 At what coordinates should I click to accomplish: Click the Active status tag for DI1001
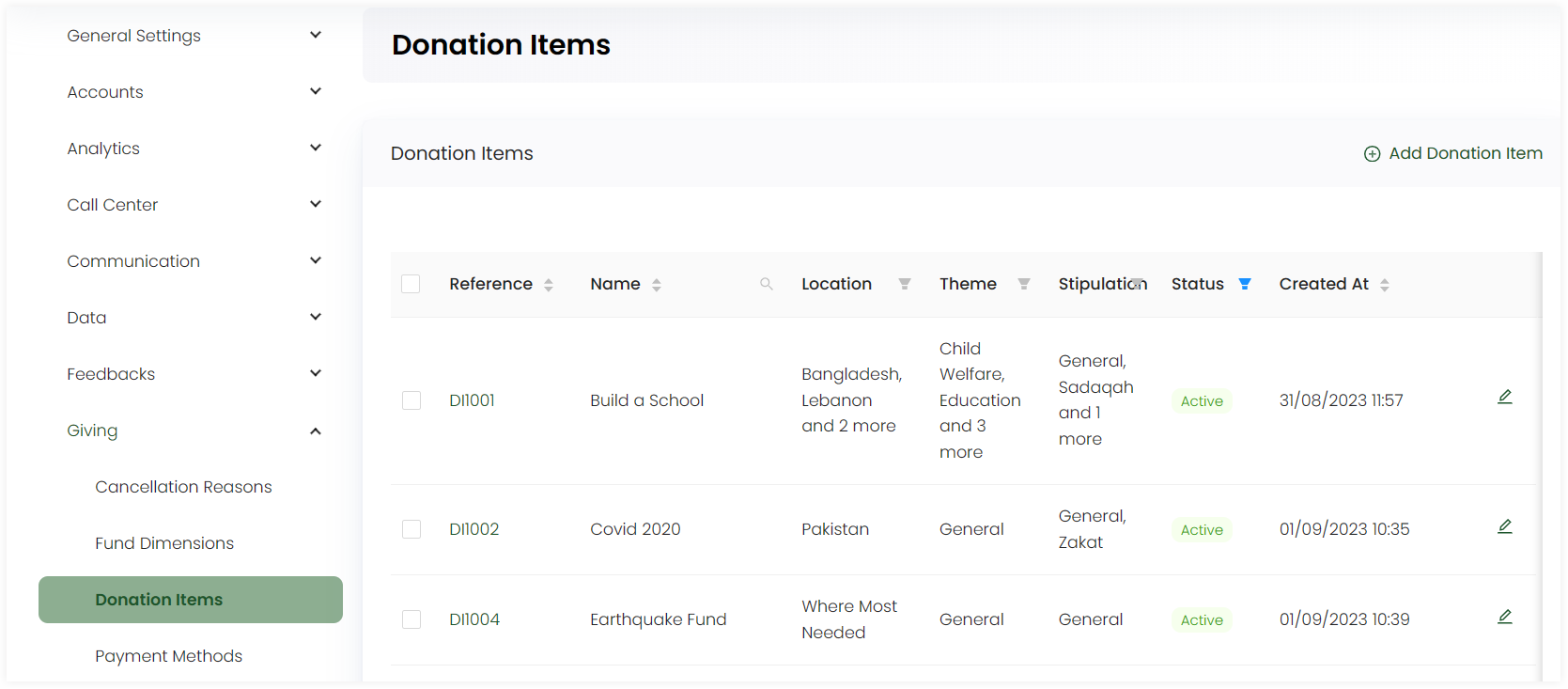[x=1202, y=401]
